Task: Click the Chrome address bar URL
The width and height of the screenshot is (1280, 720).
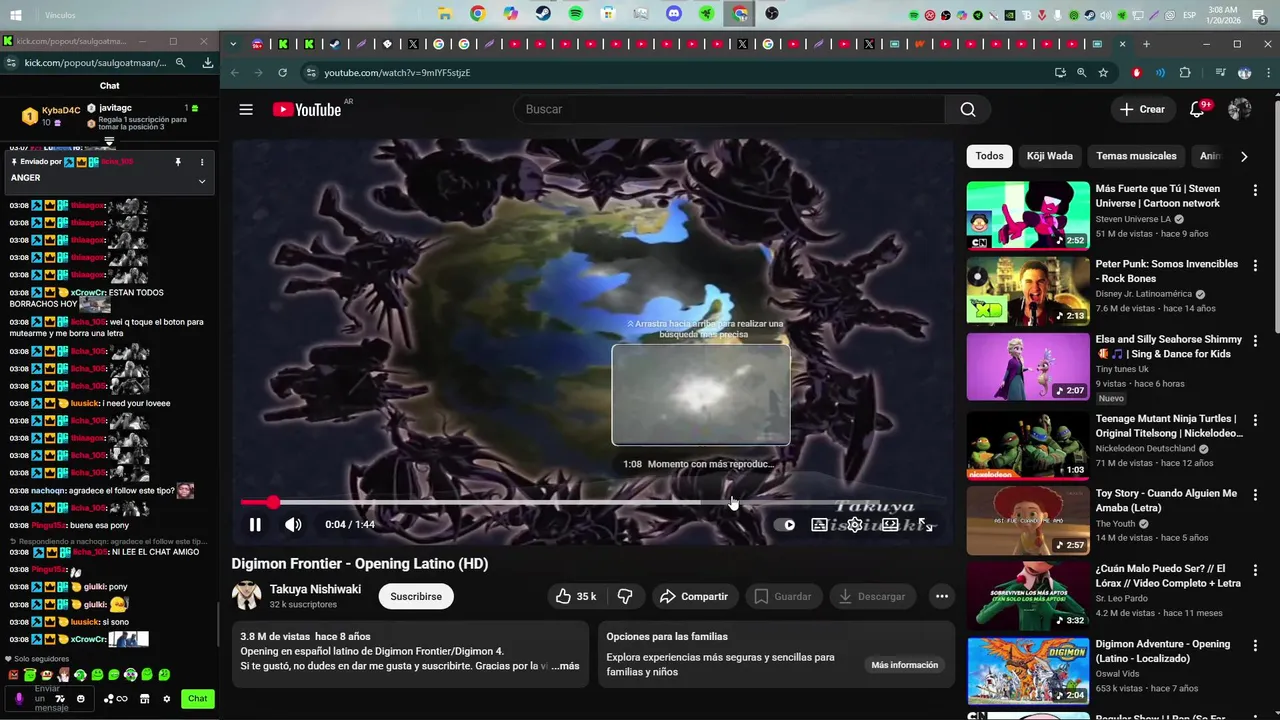Action: click(x=397, y=73)
